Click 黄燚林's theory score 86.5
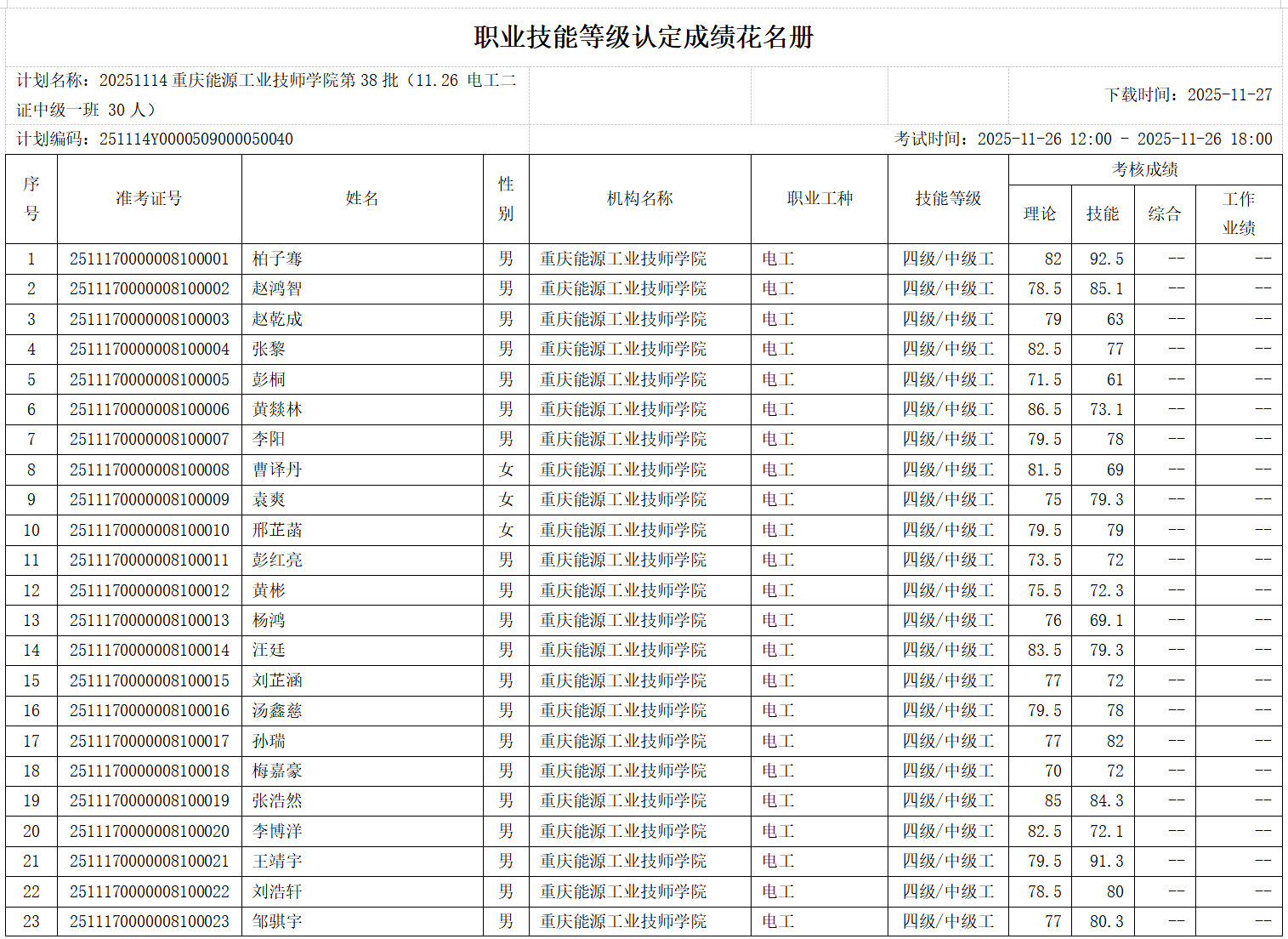The height and width of the screenshot is (939, 1288). (x=1044, y=410)
